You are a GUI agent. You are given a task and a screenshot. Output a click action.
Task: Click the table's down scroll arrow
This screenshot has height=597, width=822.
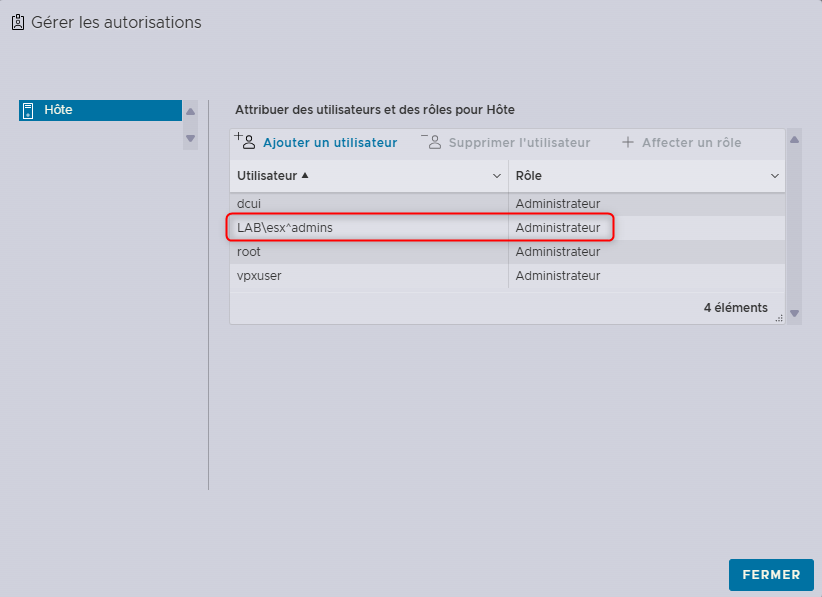click(x=794, y=313)
